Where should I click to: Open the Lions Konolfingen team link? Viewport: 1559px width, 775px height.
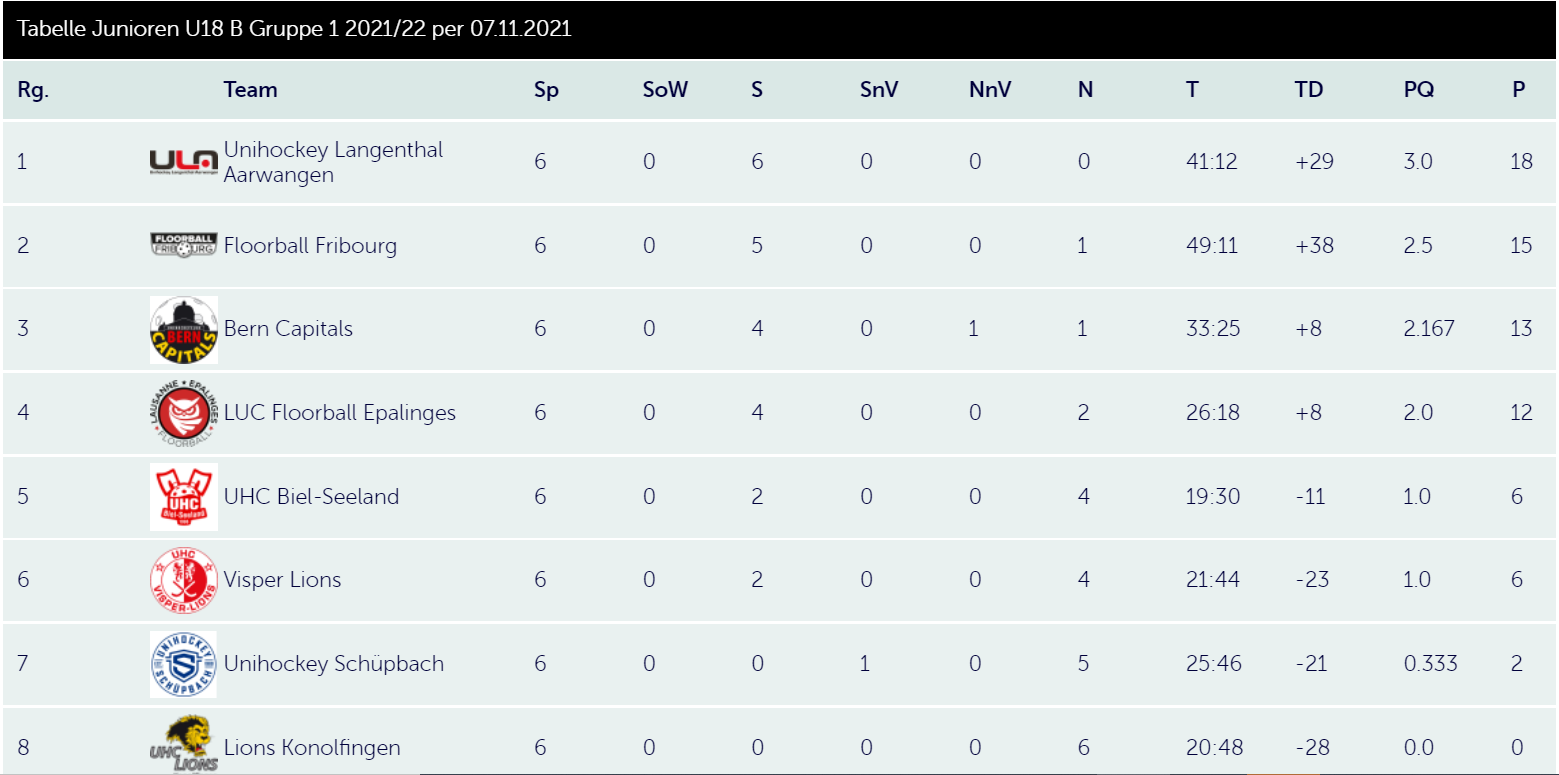[x=312, y=747]
